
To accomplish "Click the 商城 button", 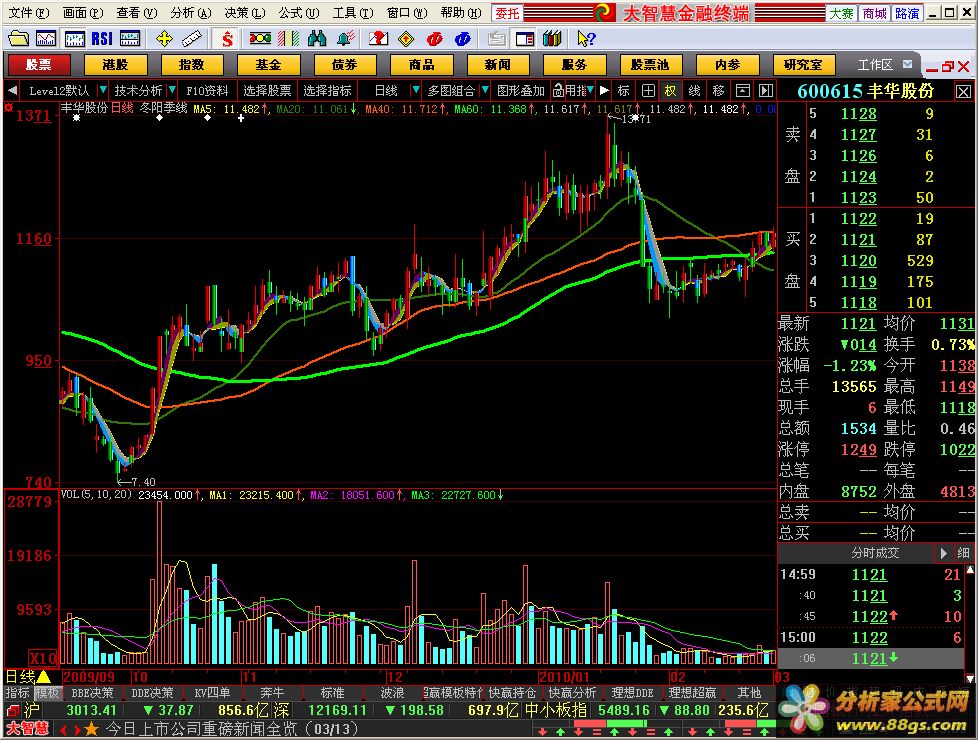I will (x=874, y=12).
